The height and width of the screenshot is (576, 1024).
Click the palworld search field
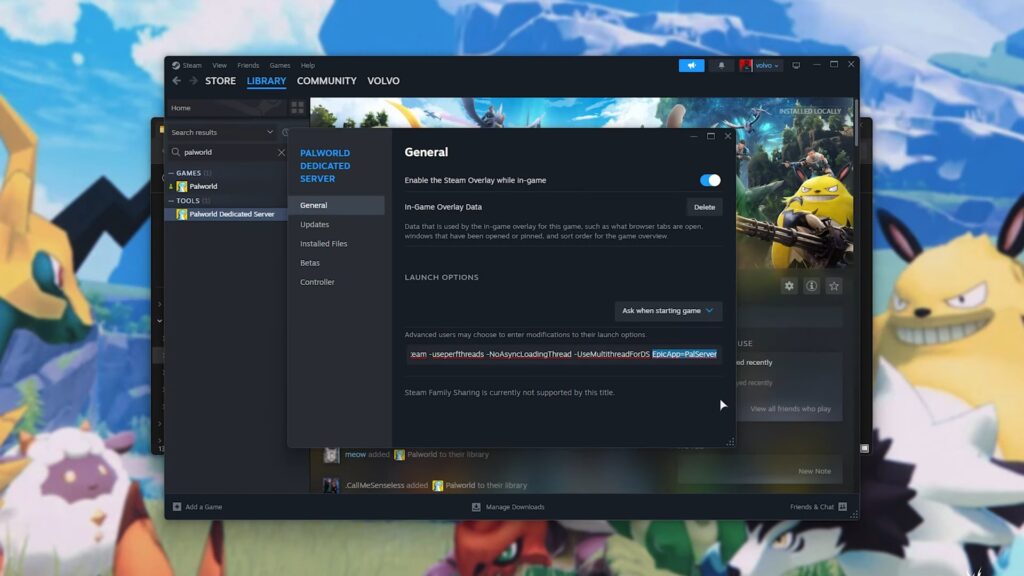228,152
